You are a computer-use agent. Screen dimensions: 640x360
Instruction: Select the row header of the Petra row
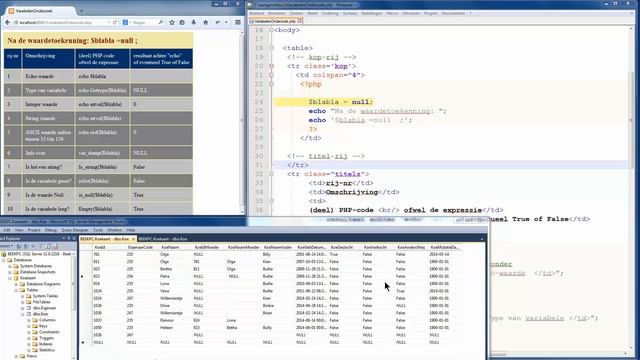pos(85,276)
